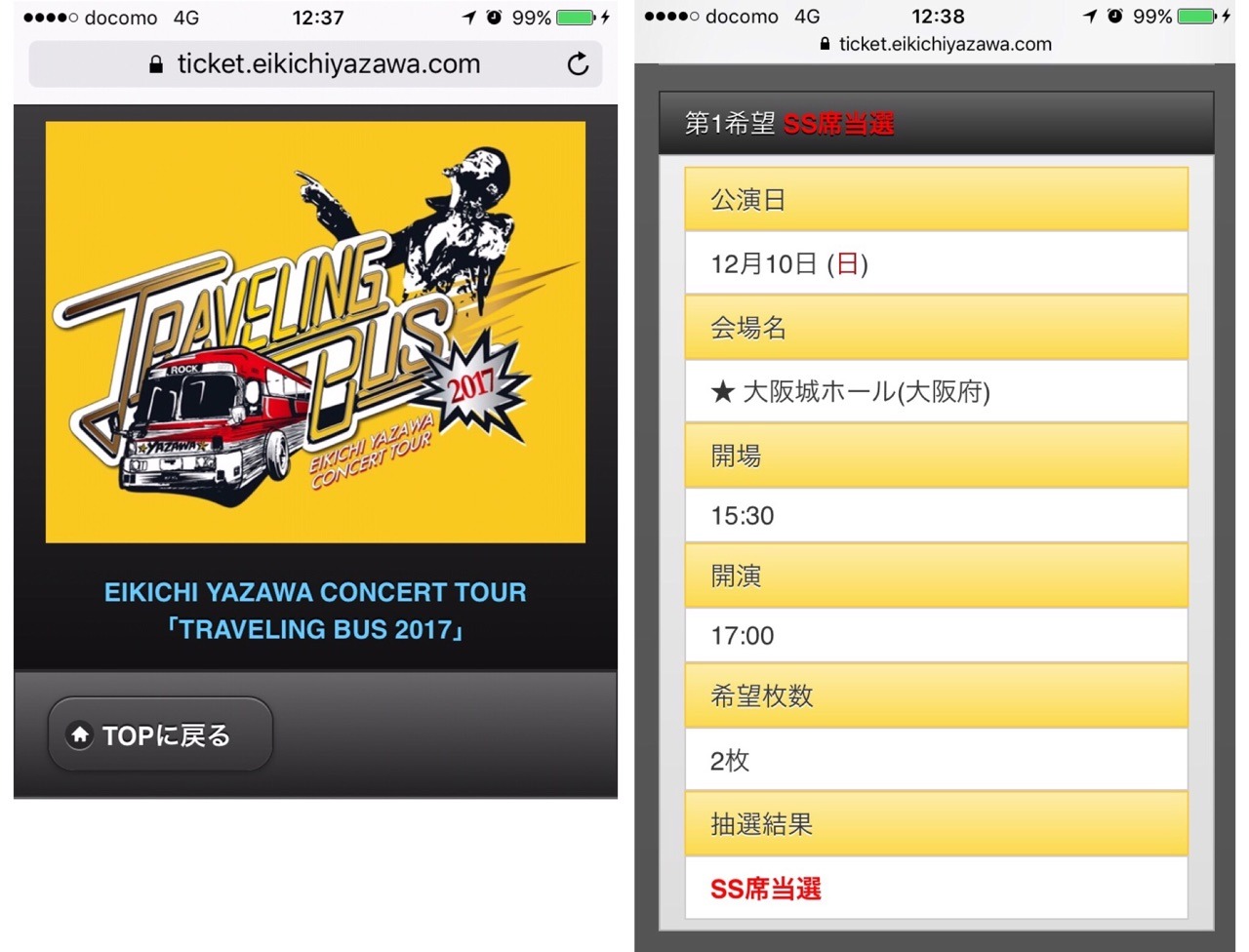Tap the 会場名 yellow header row
Screen dimensions: 1249x952
point(936,328)
